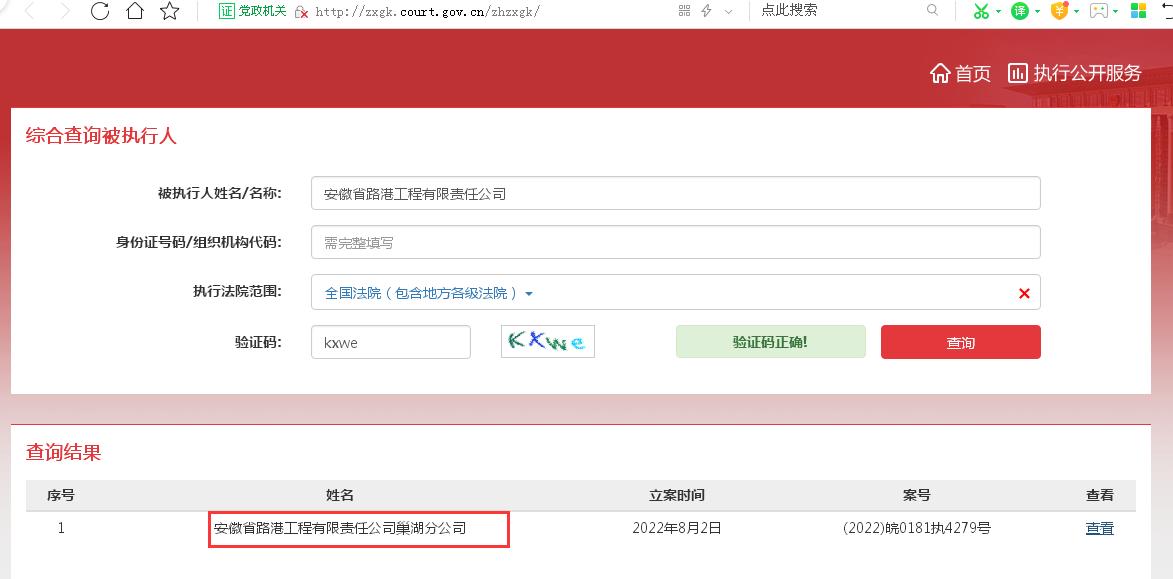Click the translate icon in the toolbar
Screen dimensions: 1173x579
pos(1020,10)
